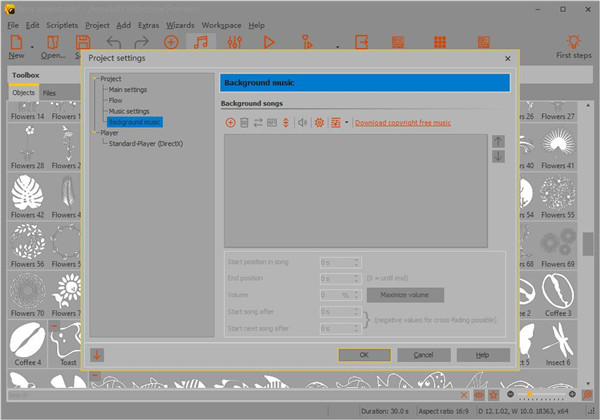The height and width of the screenshot is (420, 600).
Task: Open the mixer sliders icon in main toolbar
Action: [235, 42]
